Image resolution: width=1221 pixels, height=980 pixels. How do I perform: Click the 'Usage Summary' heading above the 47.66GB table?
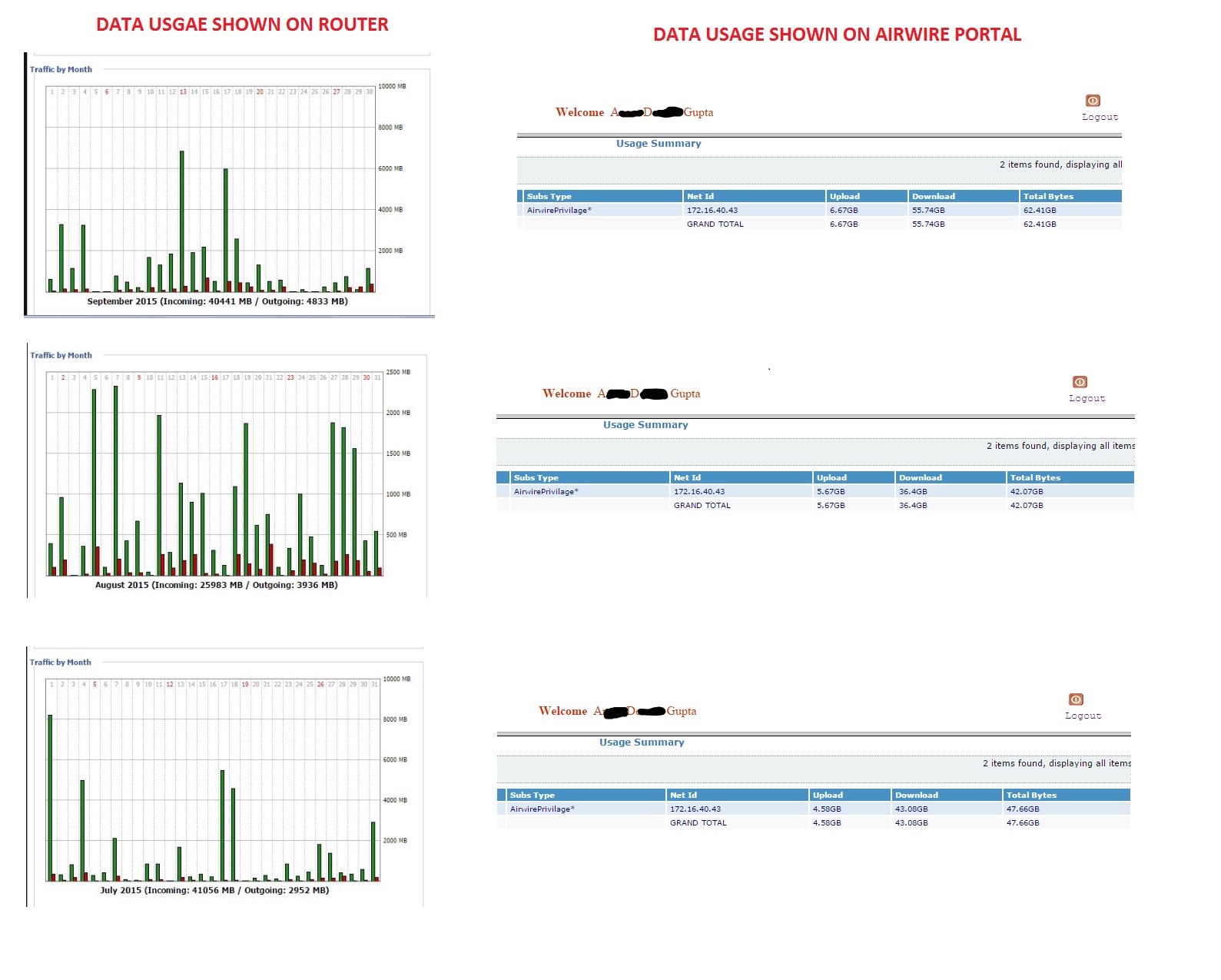(x=642, y=742)
